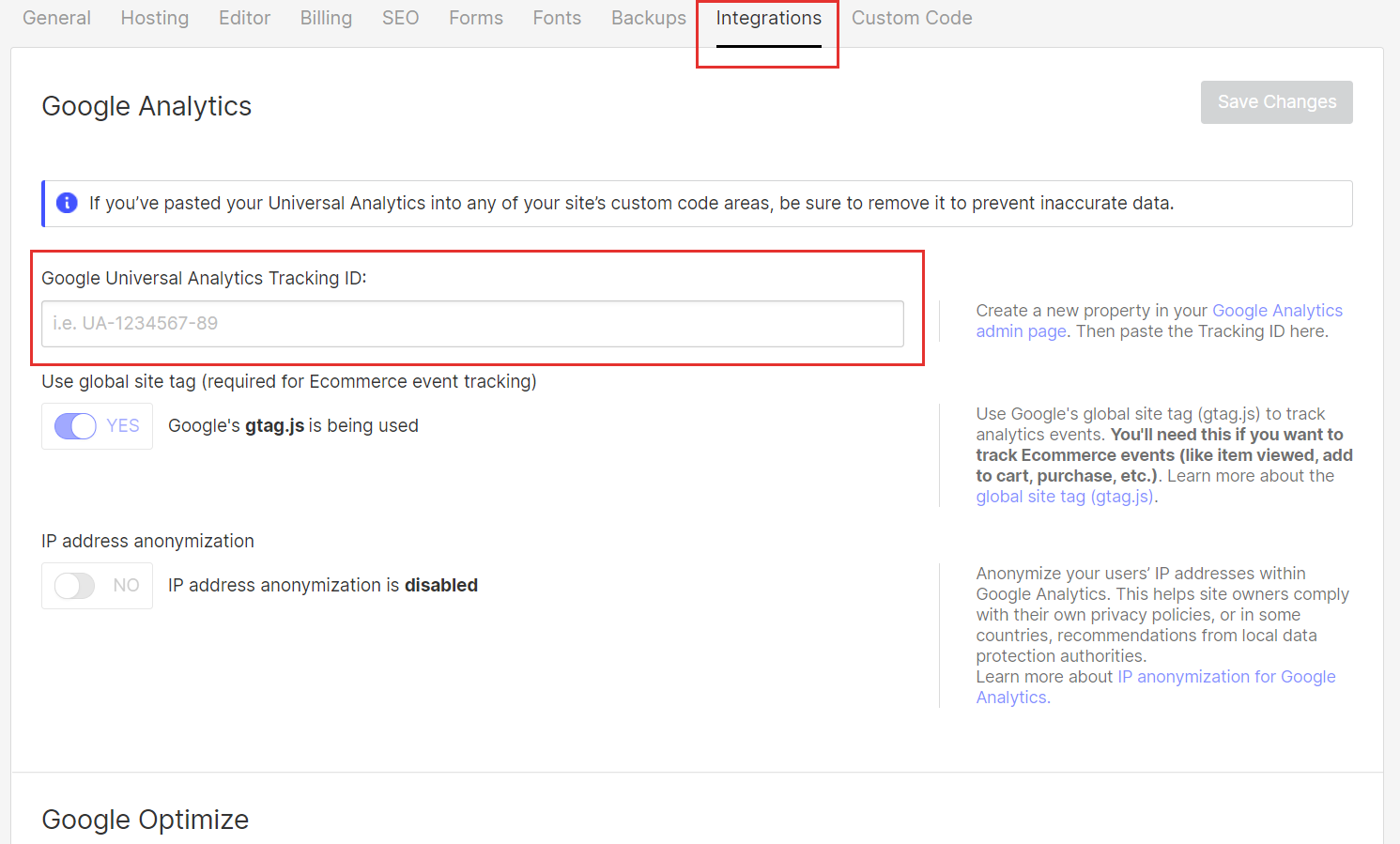Click 'Google's gtag.js is being used' text

pyautogui.click(x=293, y=425)
